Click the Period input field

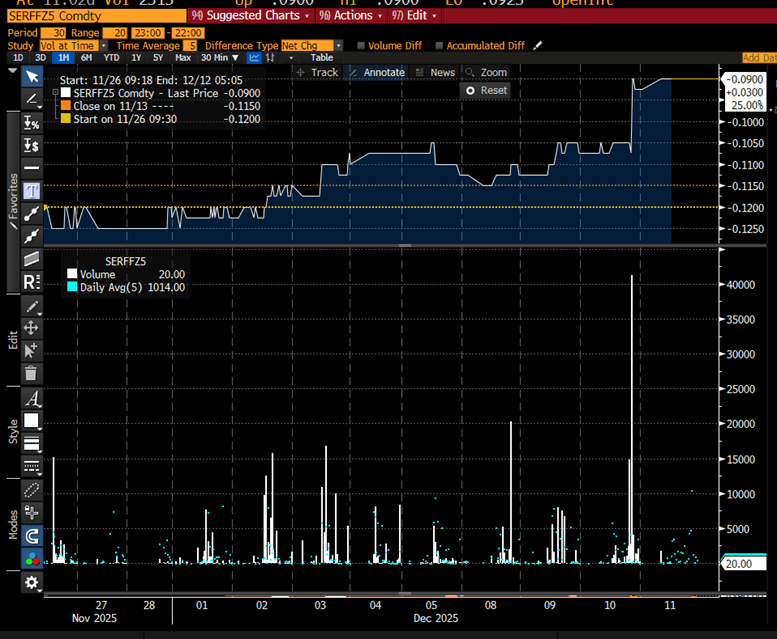click(54, 33)
